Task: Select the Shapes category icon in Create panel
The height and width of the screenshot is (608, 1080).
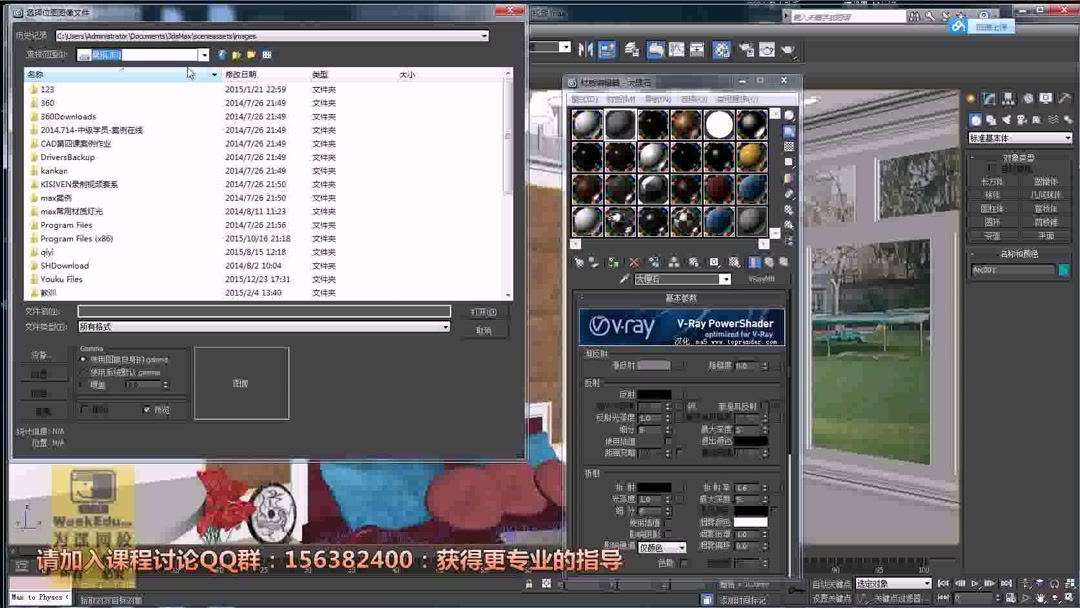Action: pos(990,120)
